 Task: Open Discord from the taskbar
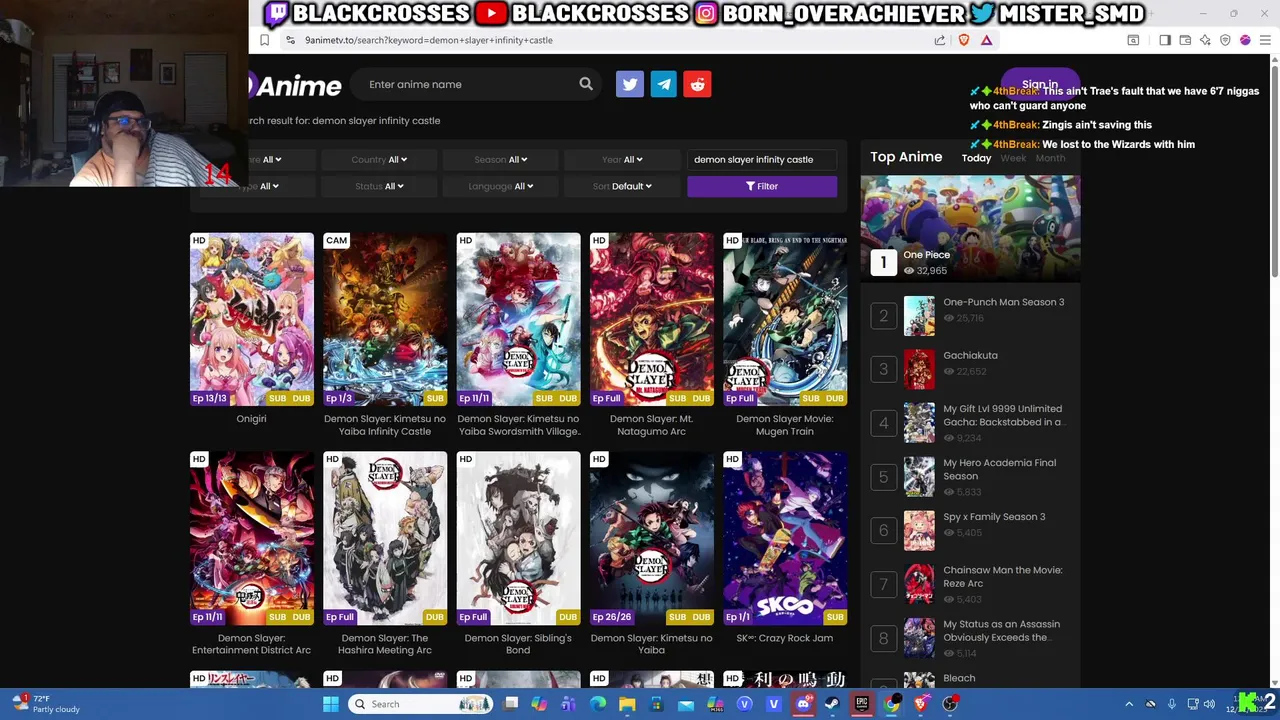[x=803, y=704]
